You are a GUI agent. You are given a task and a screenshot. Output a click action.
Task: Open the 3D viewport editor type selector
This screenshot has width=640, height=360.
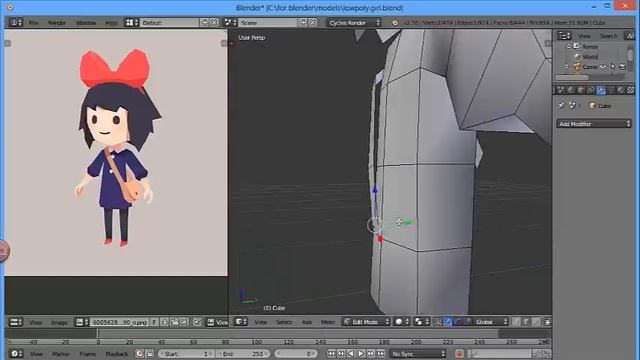click(x=240, y=322)
